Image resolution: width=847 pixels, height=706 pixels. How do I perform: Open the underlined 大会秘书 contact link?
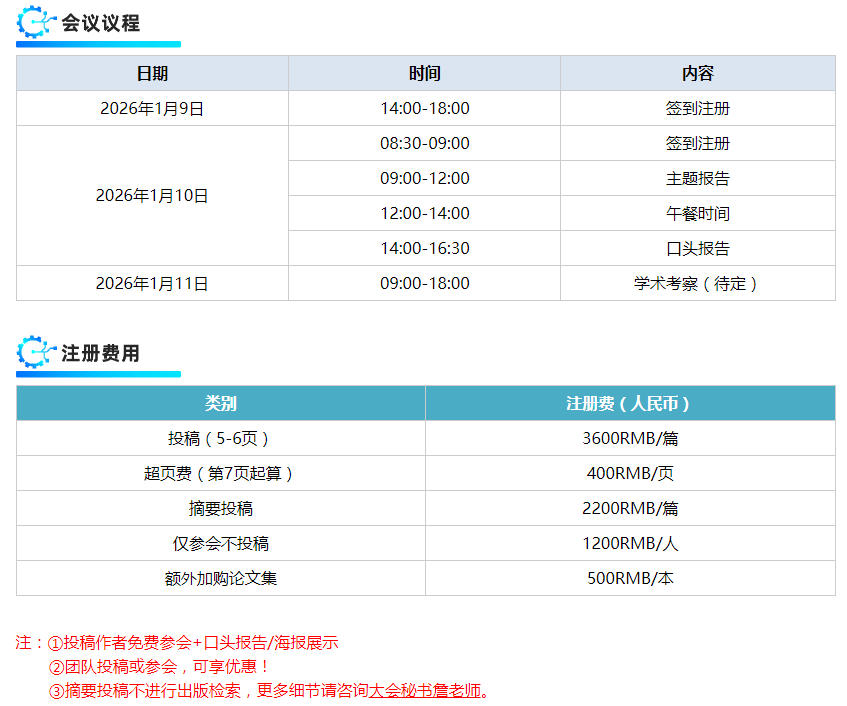[425, 691]
